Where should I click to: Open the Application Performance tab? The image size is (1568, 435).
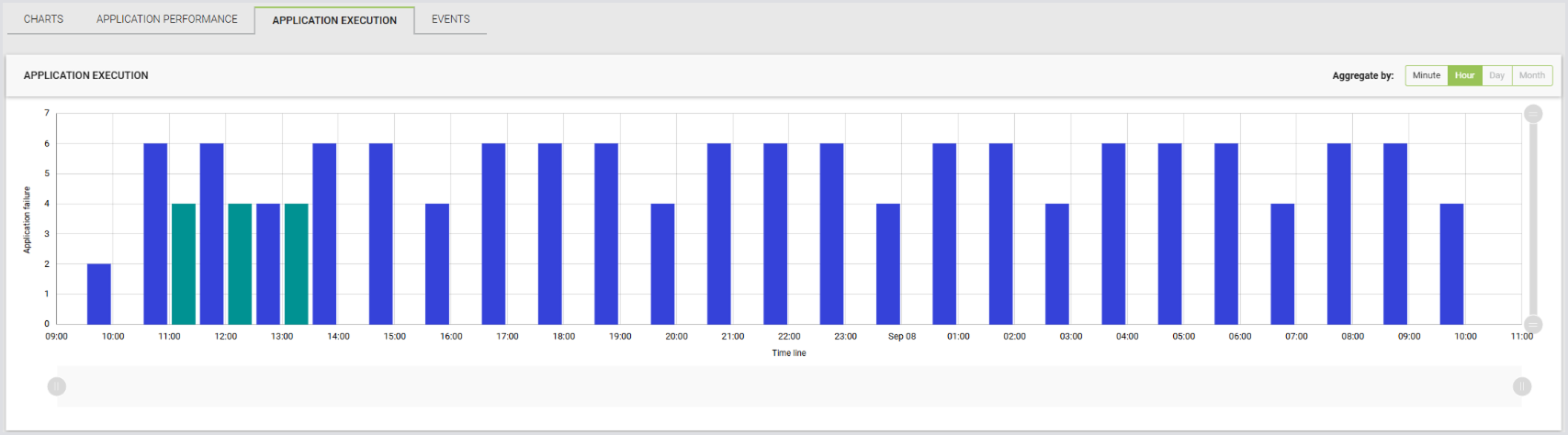click(x=167, y=19)
